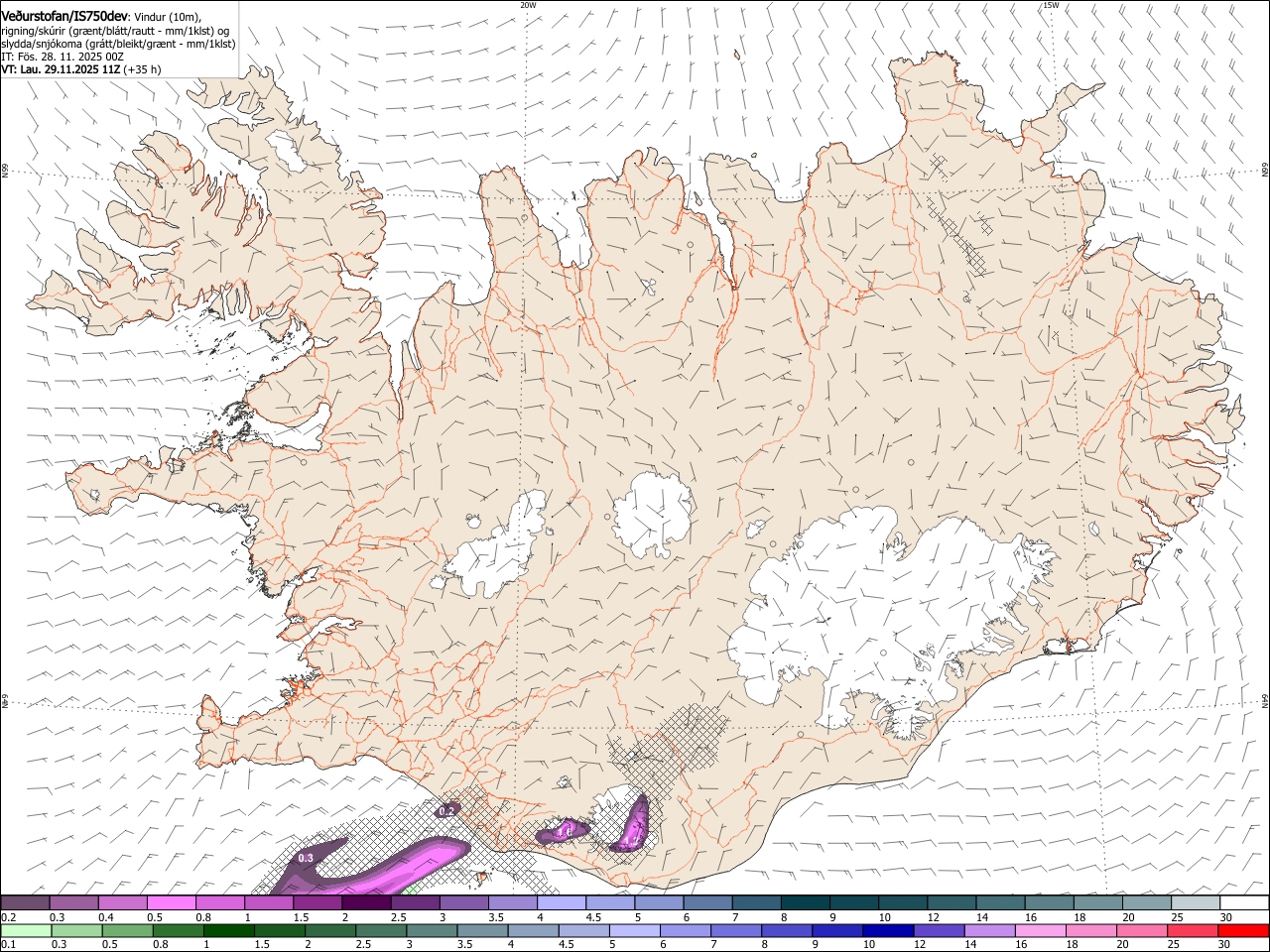This screenshot has width=1270, height=952.
Task: Click the 'slydda/snjókoma' legend description line
Action: (118, 44)
